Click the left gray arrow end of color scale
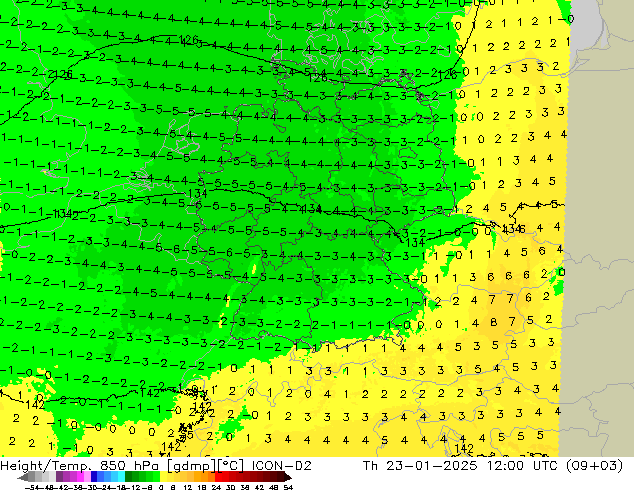Image resolution: width=634 pixels, height=490 pixels. coord(22,477)
